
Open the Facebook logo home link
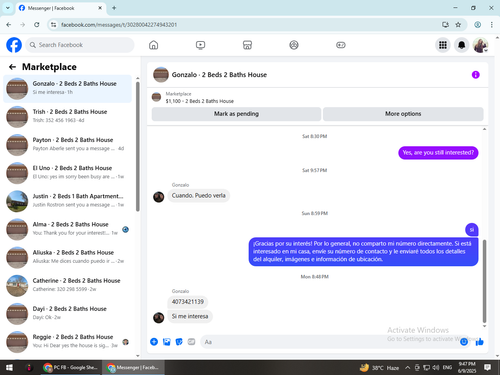[14, 45]
